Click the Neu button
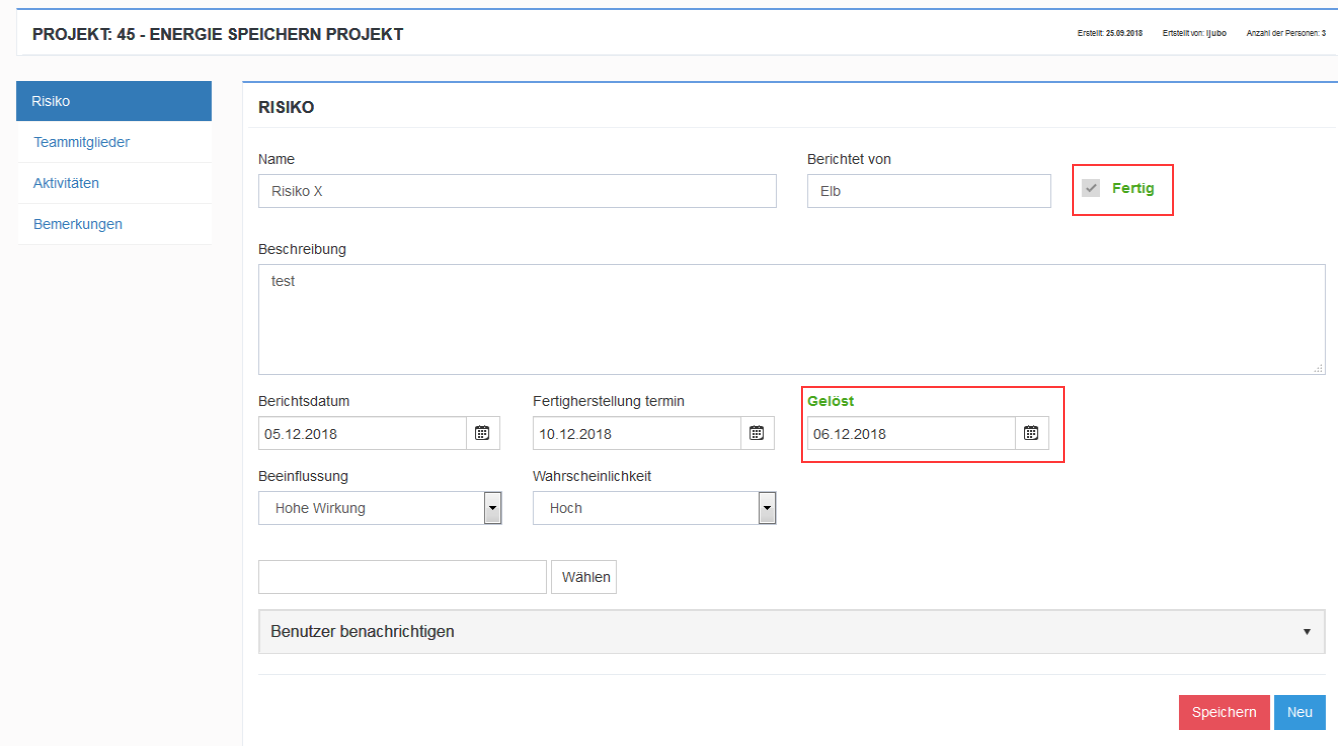This screenshot has height=746, width=1338. (x=1300, y=712)
